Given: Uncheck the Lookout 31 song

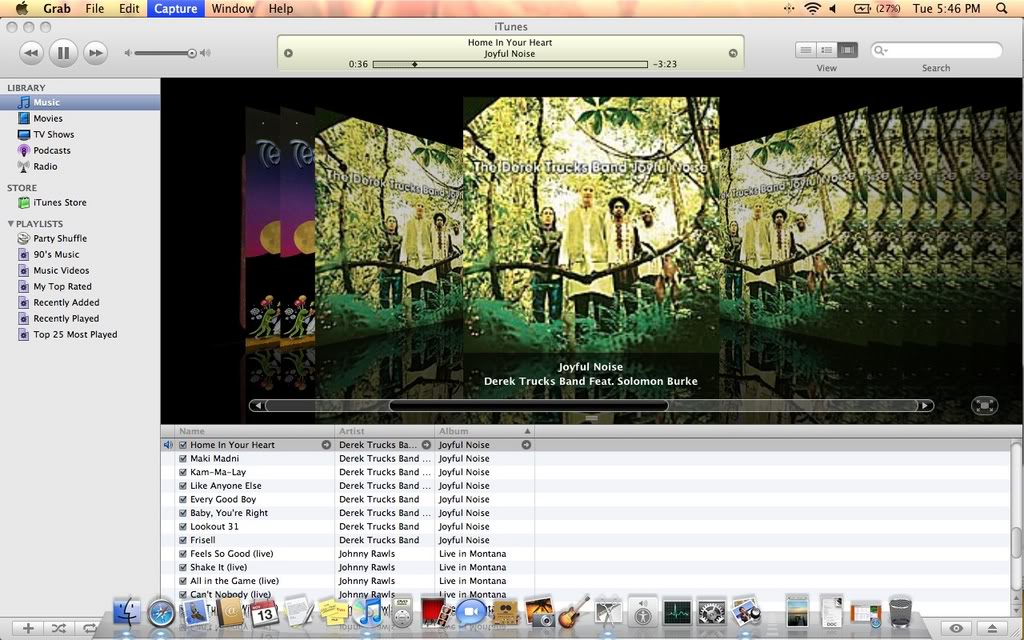Looking at the screenshot, I should click(183, 526).
